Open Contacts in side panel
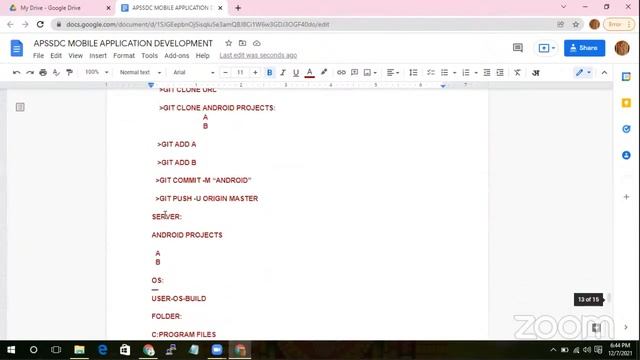 pos(626,155)
